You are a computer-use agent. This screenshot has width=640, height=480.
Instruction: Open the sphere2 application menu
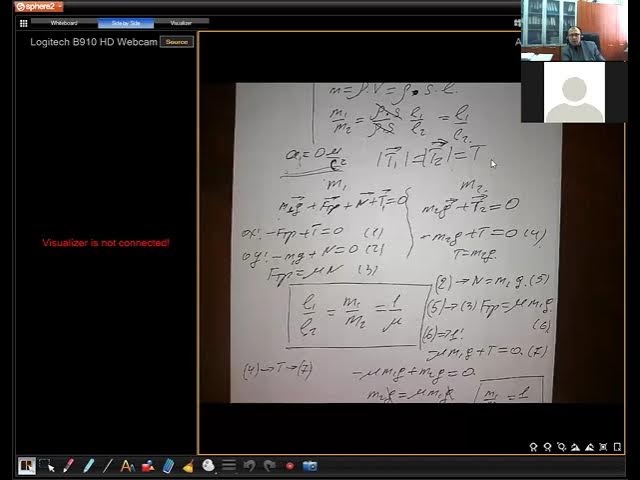tap(39, 7)
